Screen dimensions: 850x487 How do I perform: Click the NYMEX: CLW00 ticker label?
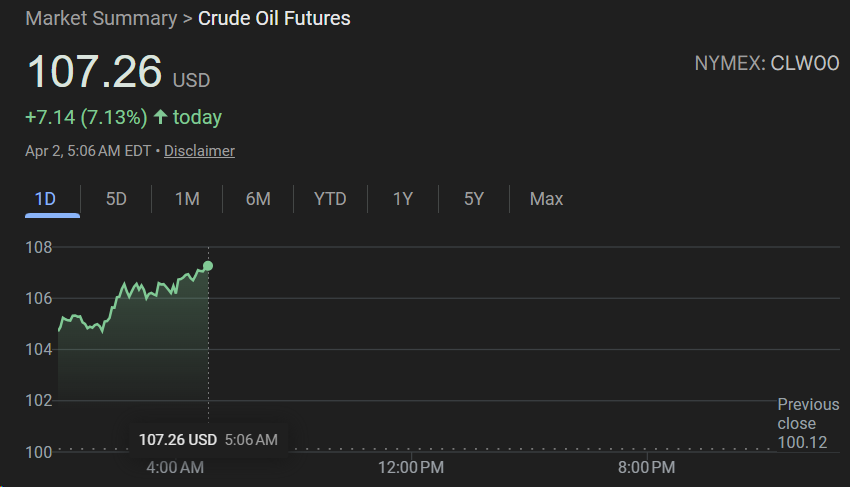point(766,64)
